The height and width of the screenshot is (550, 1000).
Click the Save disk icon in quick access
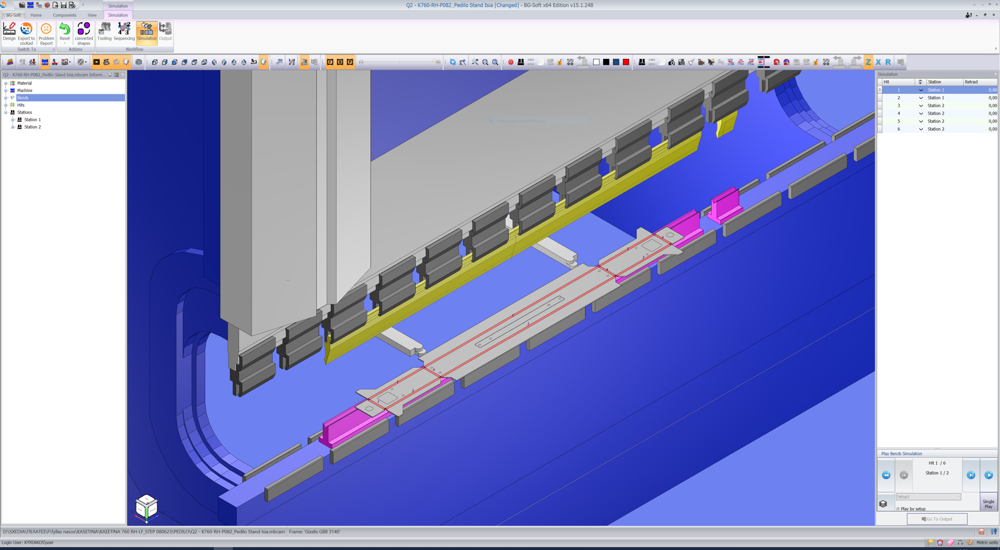click(x=64, y=5)
